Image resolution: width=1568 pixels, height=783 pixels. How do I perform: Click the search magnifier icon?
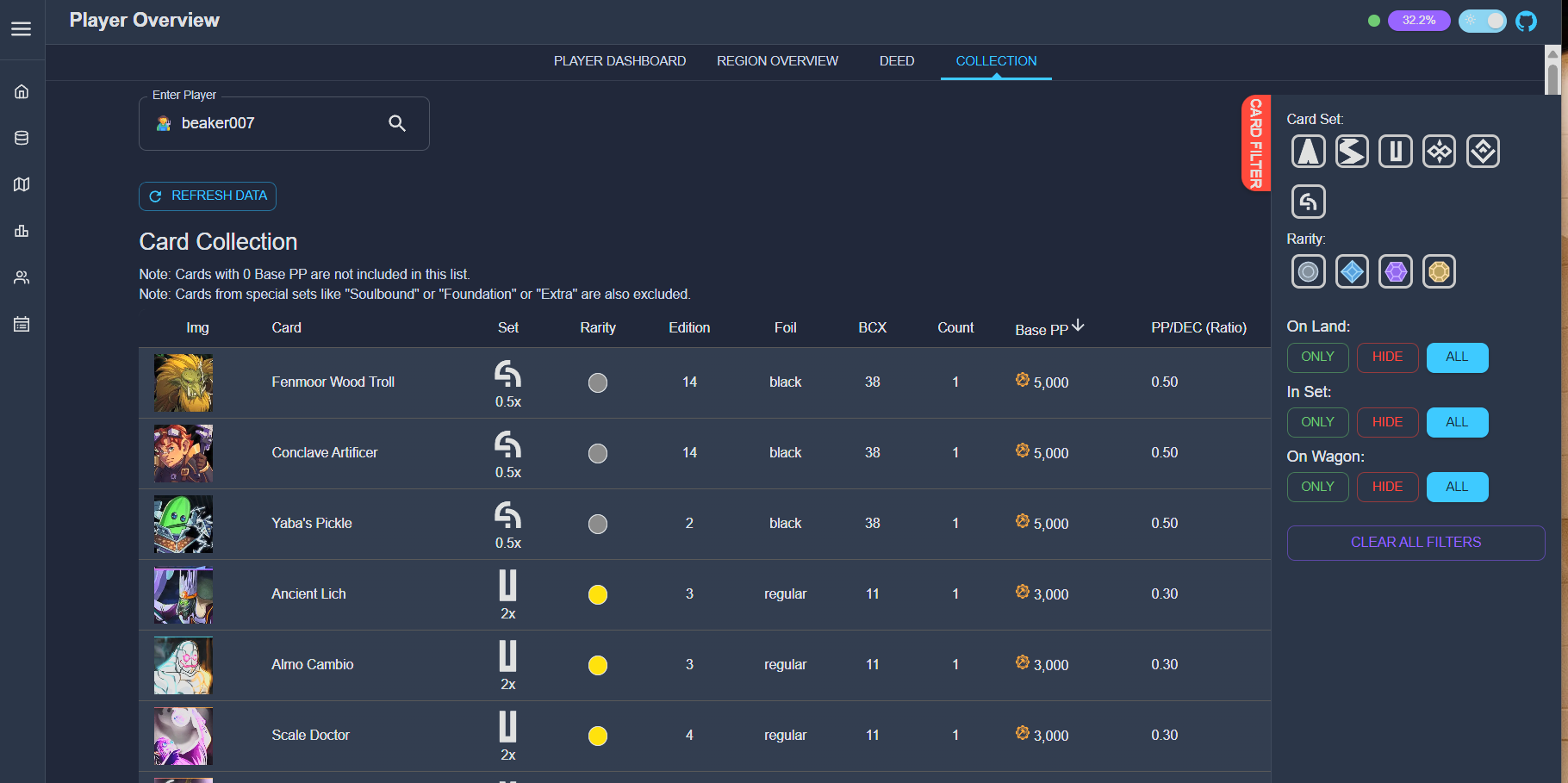397,123
